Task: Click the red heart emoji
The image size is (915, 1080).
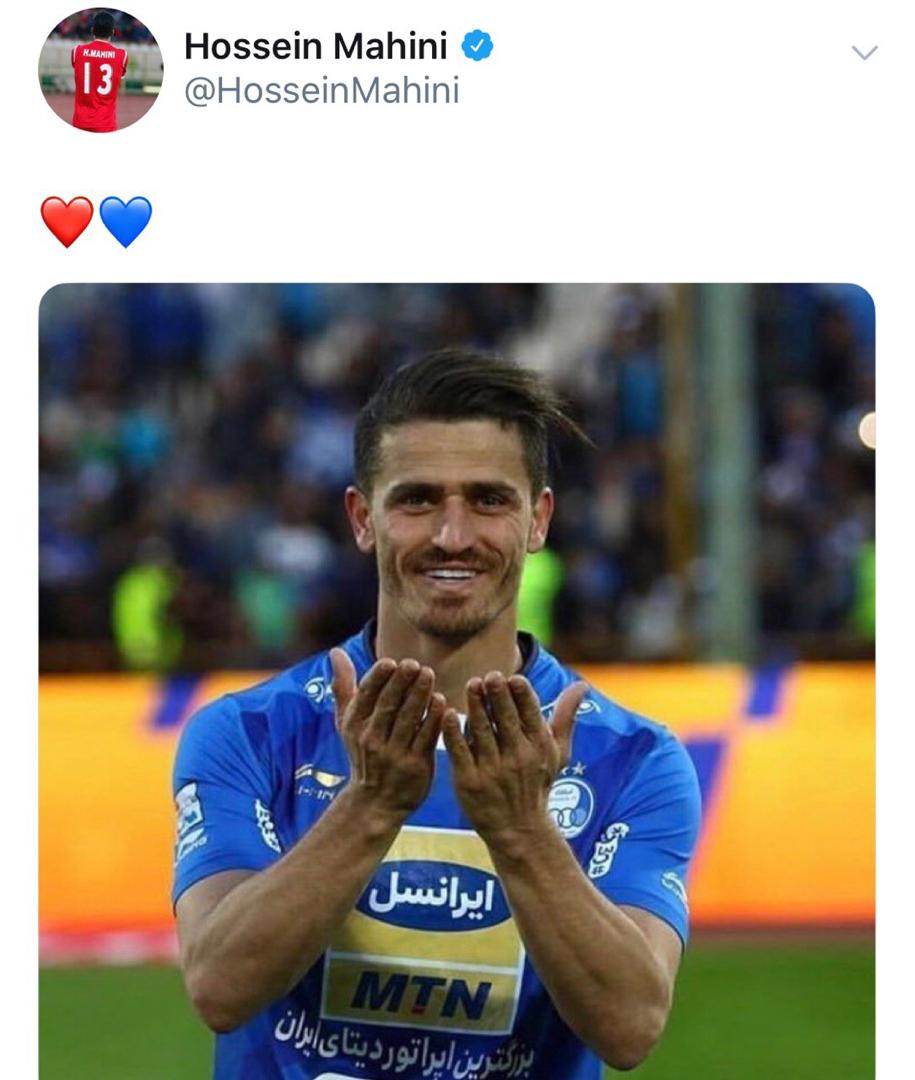Action: [x=67, y=221]
